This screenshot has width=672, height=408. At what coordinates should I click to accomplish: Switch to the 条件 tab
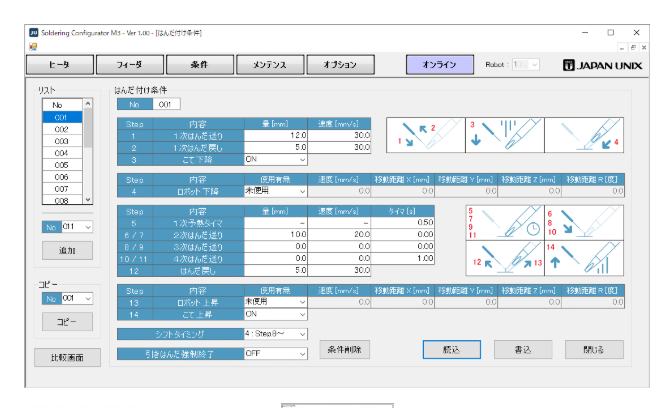pos(200,65)
